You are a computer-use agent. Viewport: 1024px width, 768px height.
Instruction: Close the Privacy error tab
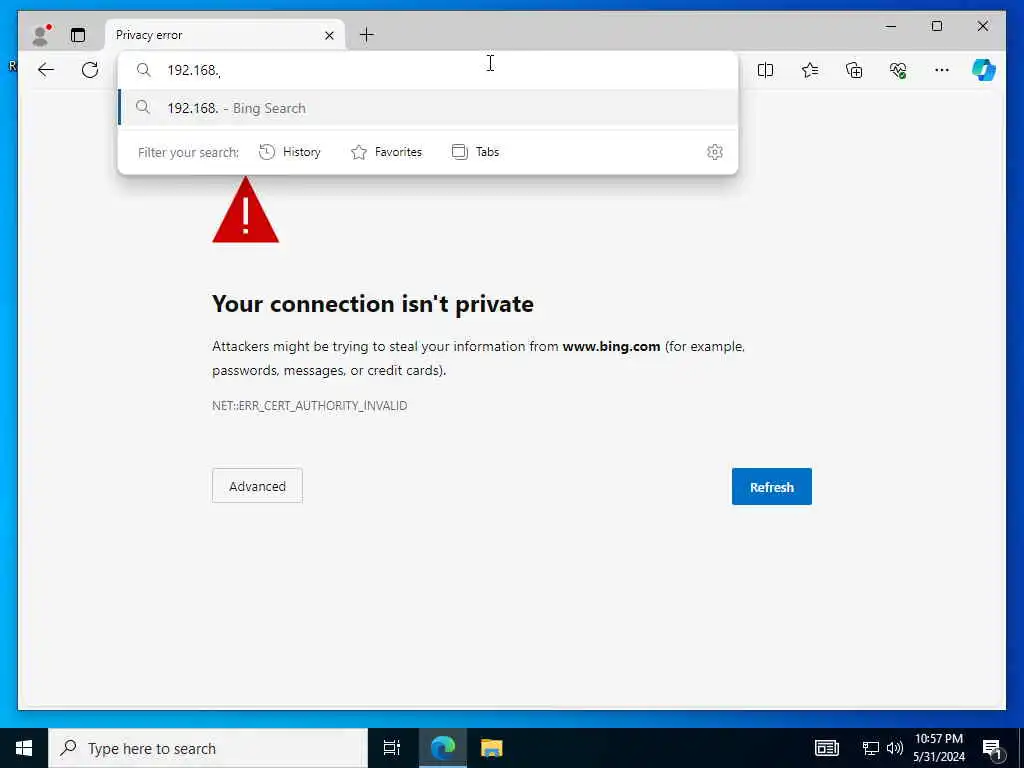(x=329, y=35)
